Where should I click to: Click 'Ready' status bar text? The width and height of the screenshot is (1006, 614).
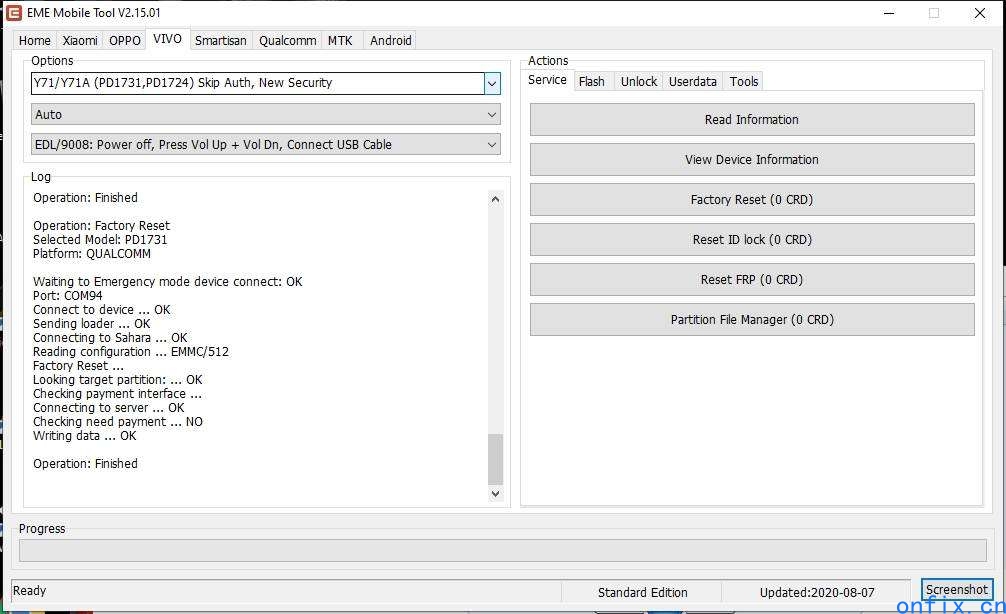[30, 591]
